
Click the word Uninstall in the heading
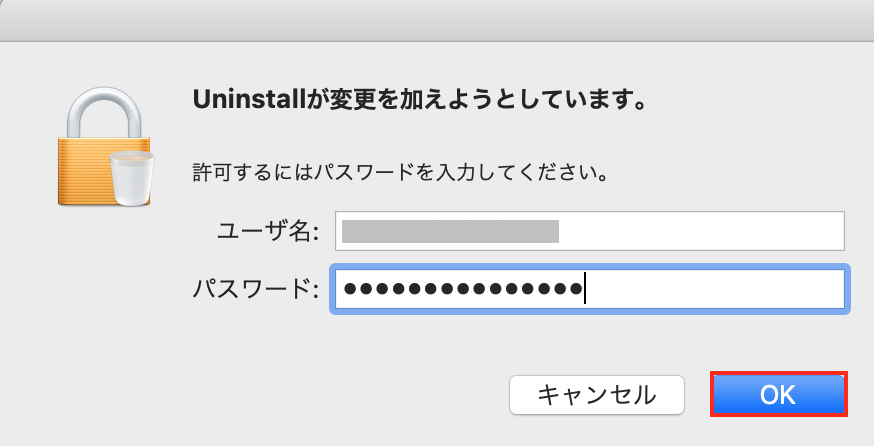pos(250,100)
